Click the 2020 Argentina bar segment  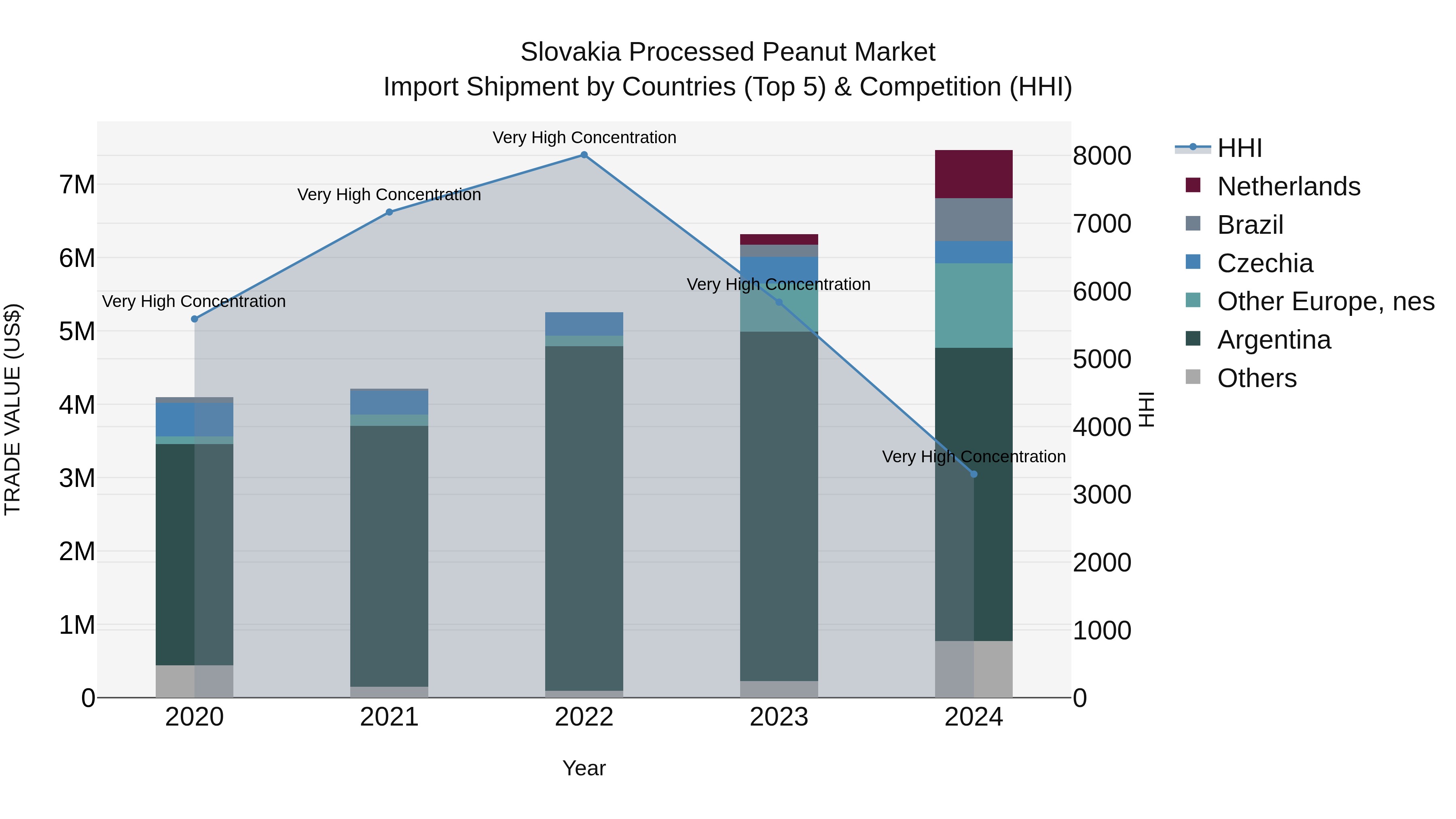pos(195,555)
